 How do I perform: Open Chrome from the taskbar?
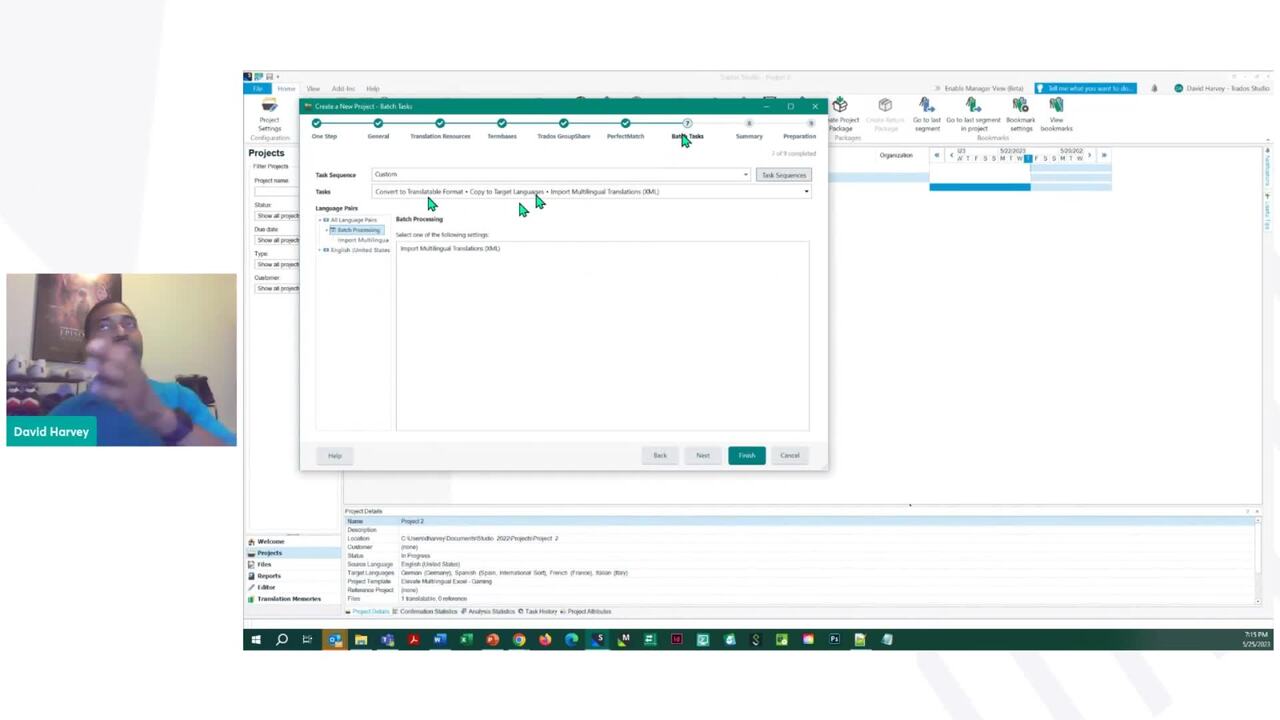[x=519, y=639]
